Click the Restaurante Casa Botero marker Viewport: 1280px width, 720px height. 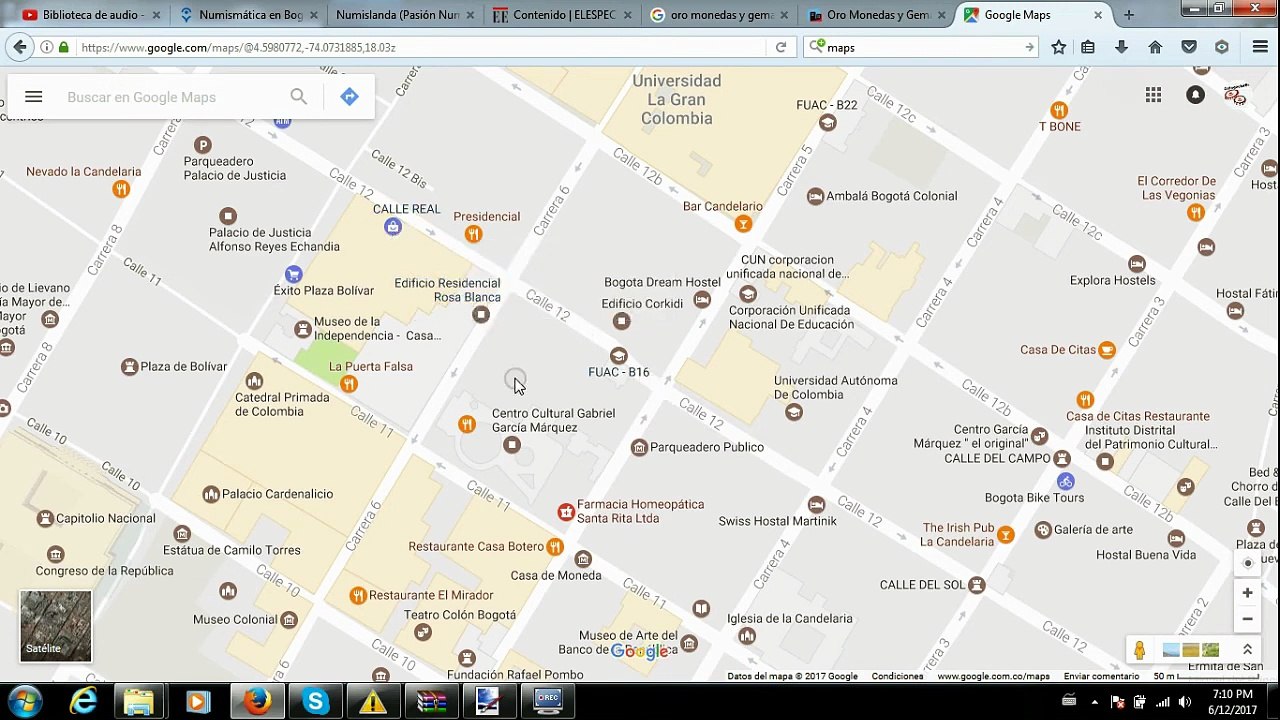point(554,546)
